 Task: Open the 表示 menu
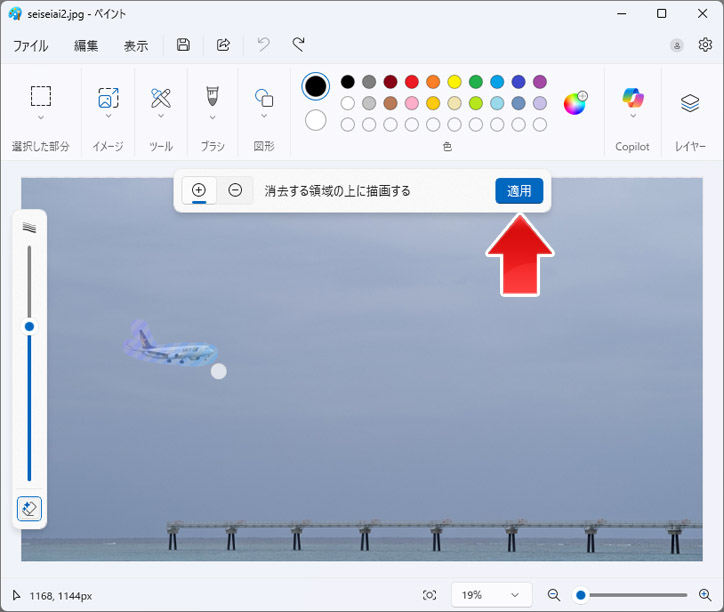136,46
